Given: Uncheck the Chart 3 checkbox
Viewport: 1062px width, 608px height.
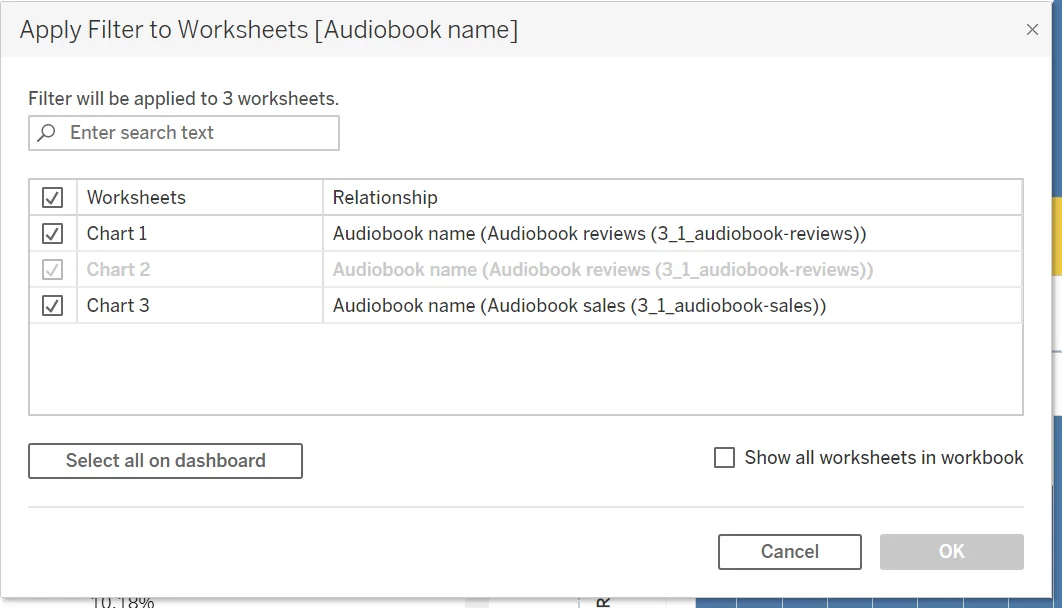Looking at the screenshot, I should click(x=53, y=306).
